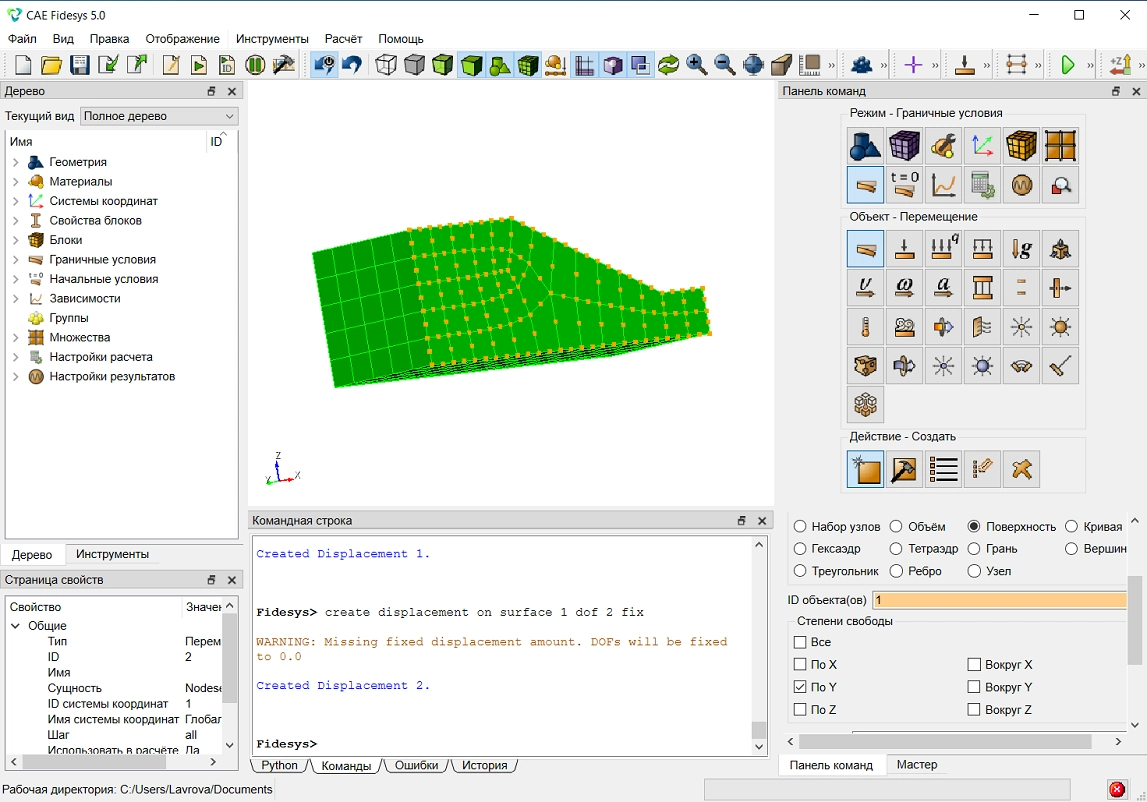Viewport: 1147px width, 802px height.
Task: Expand the Граничные условия tree node
Action: coord(15,259)
